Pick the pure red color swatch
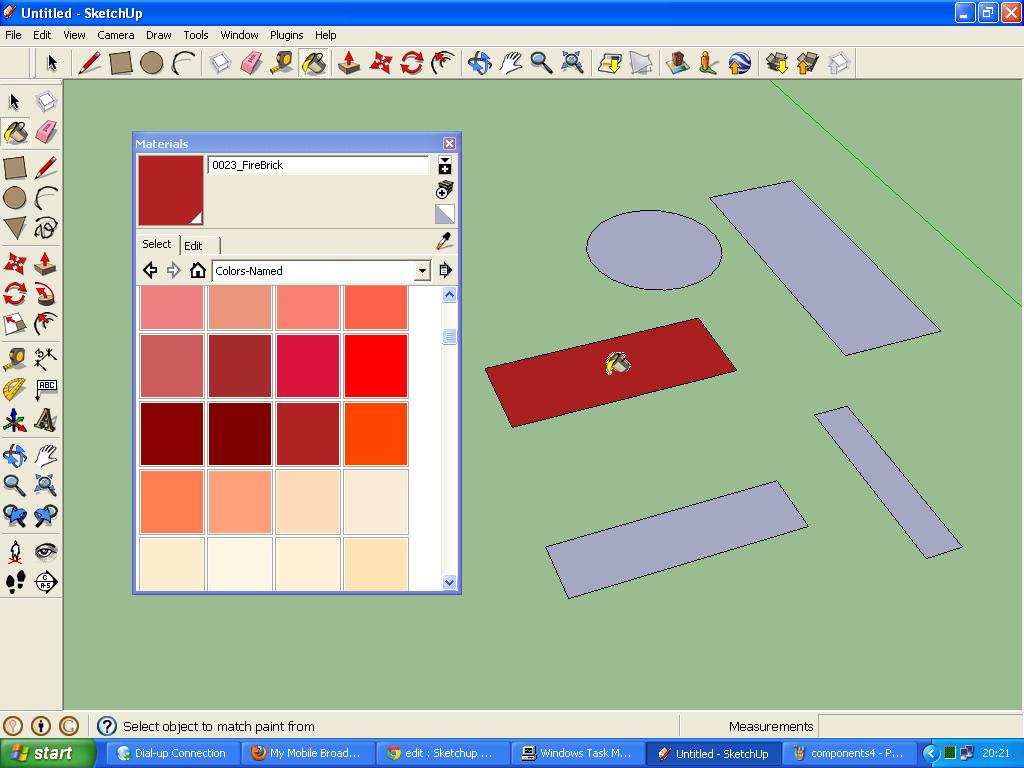 [x=376, y=366]
